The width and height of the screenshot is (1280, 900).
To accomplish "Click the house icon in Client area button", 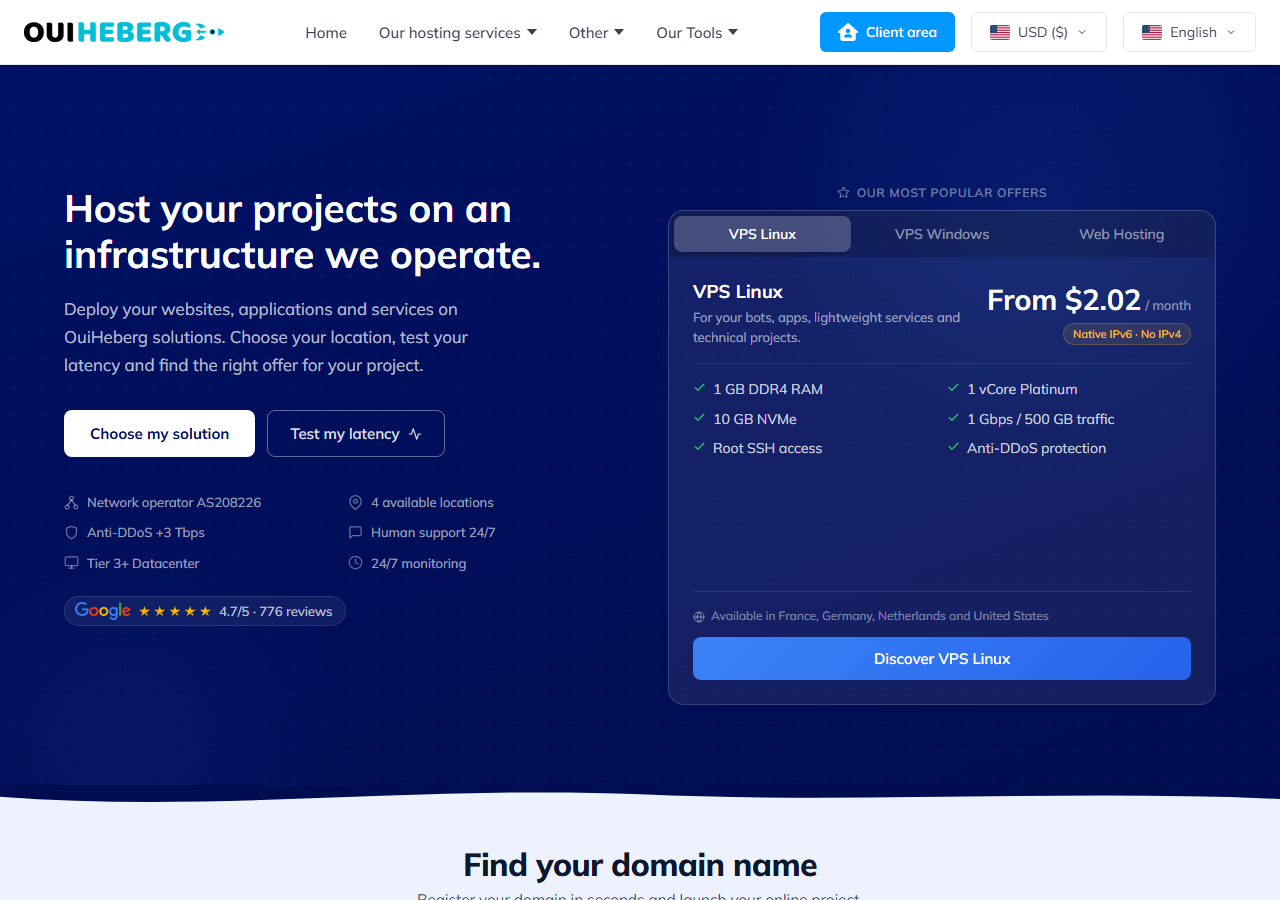I will click(x=848, y=32).
